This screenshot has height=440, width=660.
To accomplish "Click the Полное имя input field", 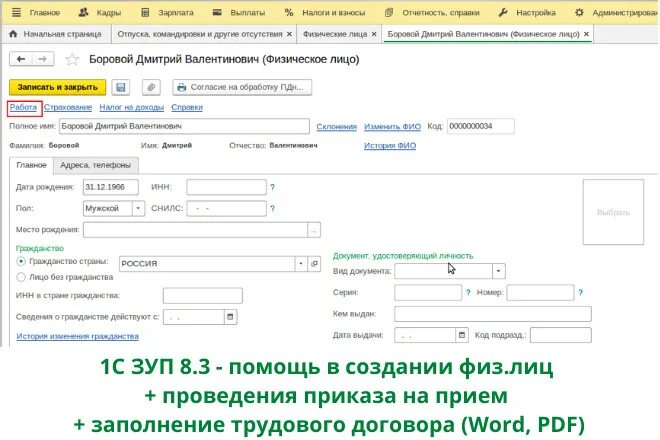I will 184,126.
